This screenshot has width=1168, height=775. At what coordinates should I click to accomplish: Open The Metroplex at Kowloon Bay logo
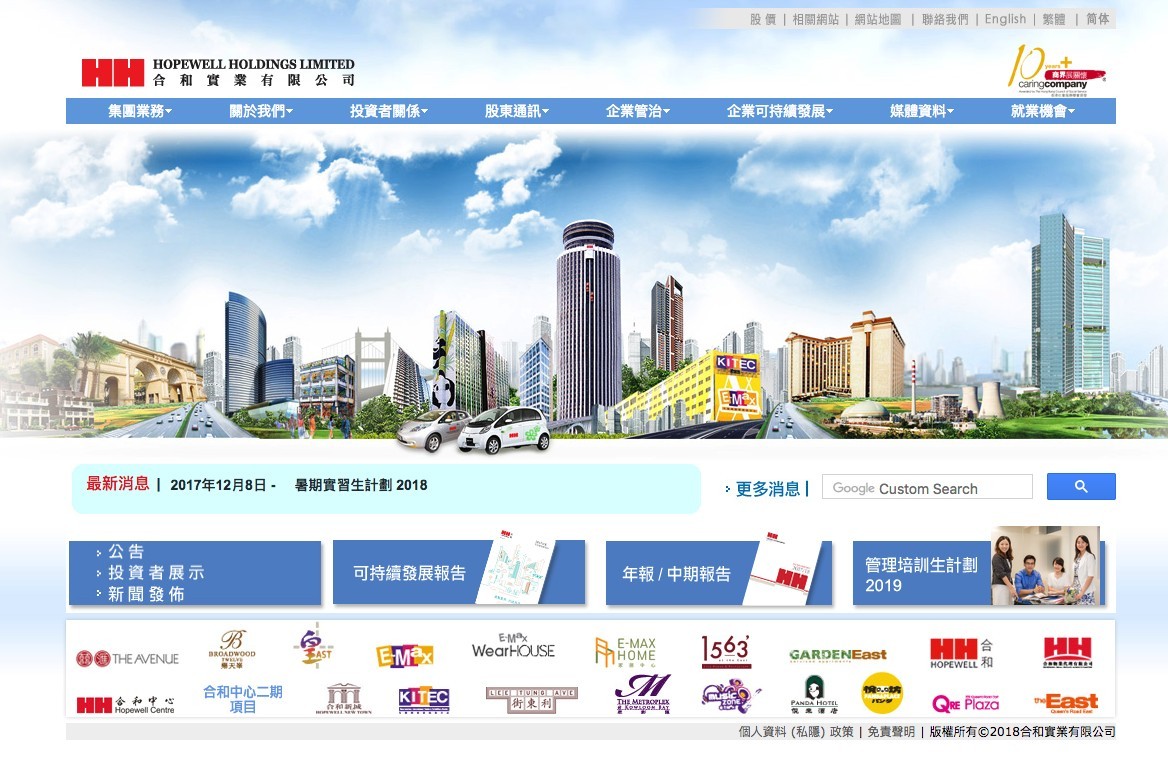(x=643, y=694)
